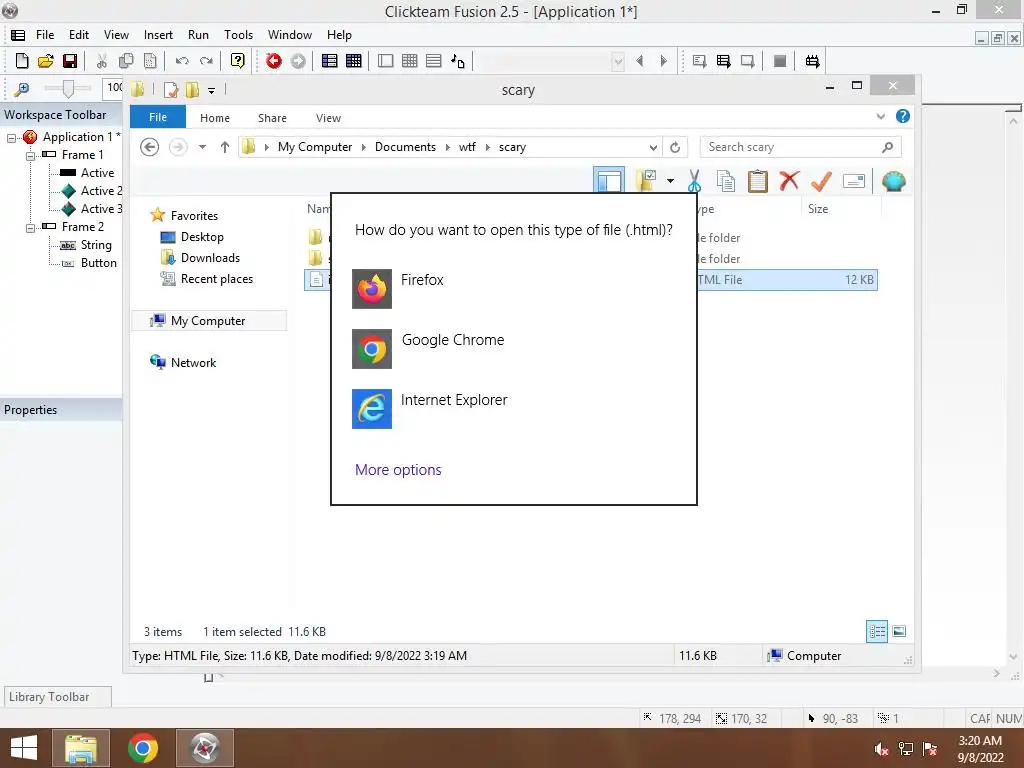Go up one folder with the up arrow

pos(225,147)
